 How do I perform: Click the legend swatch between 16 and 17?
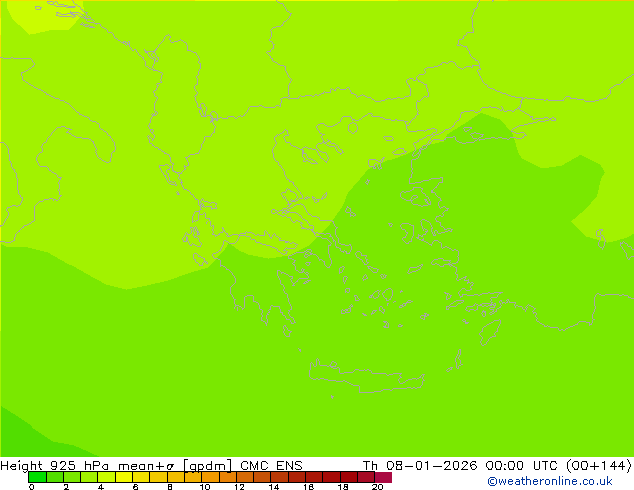pyautogui.click(x=314, y=477)
